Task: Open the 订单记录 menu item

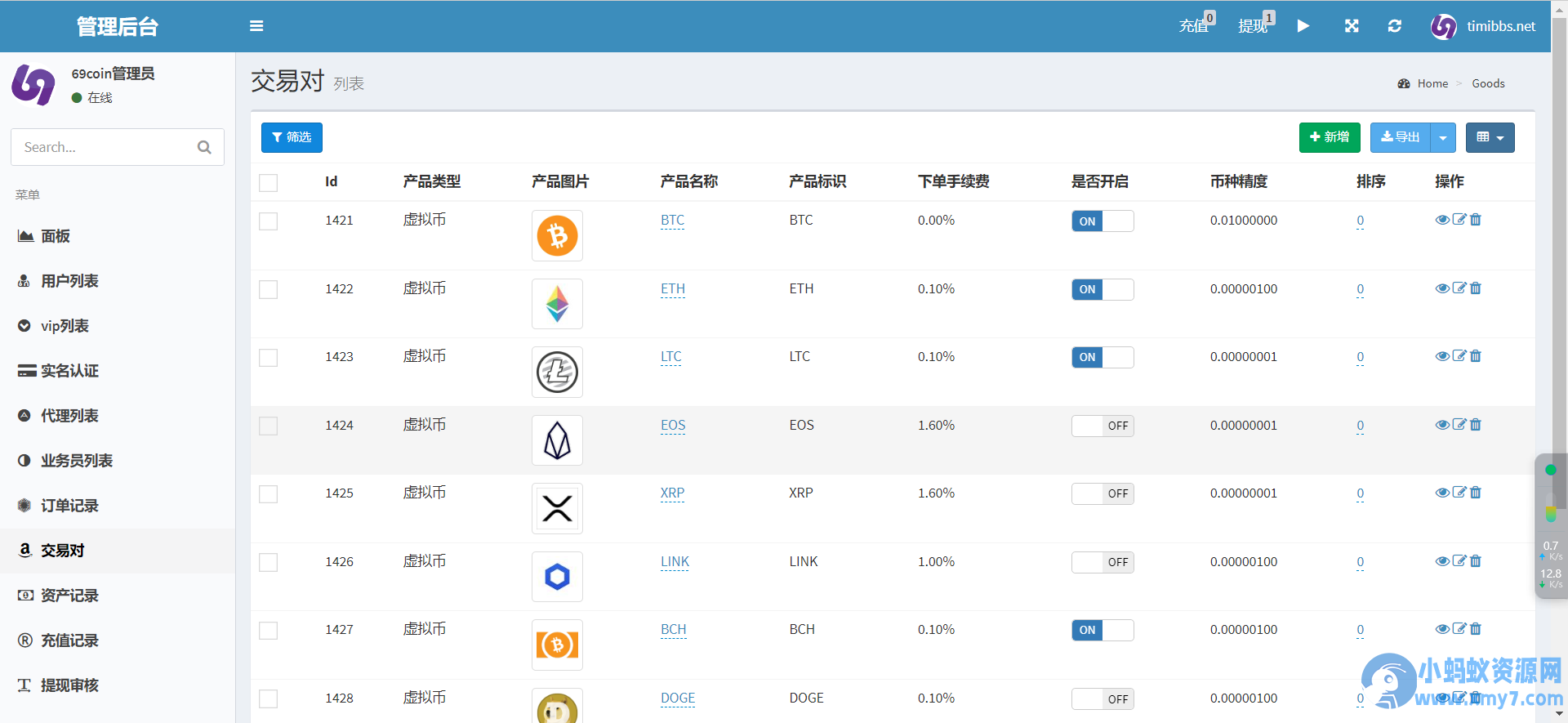Action: (118, 506)
